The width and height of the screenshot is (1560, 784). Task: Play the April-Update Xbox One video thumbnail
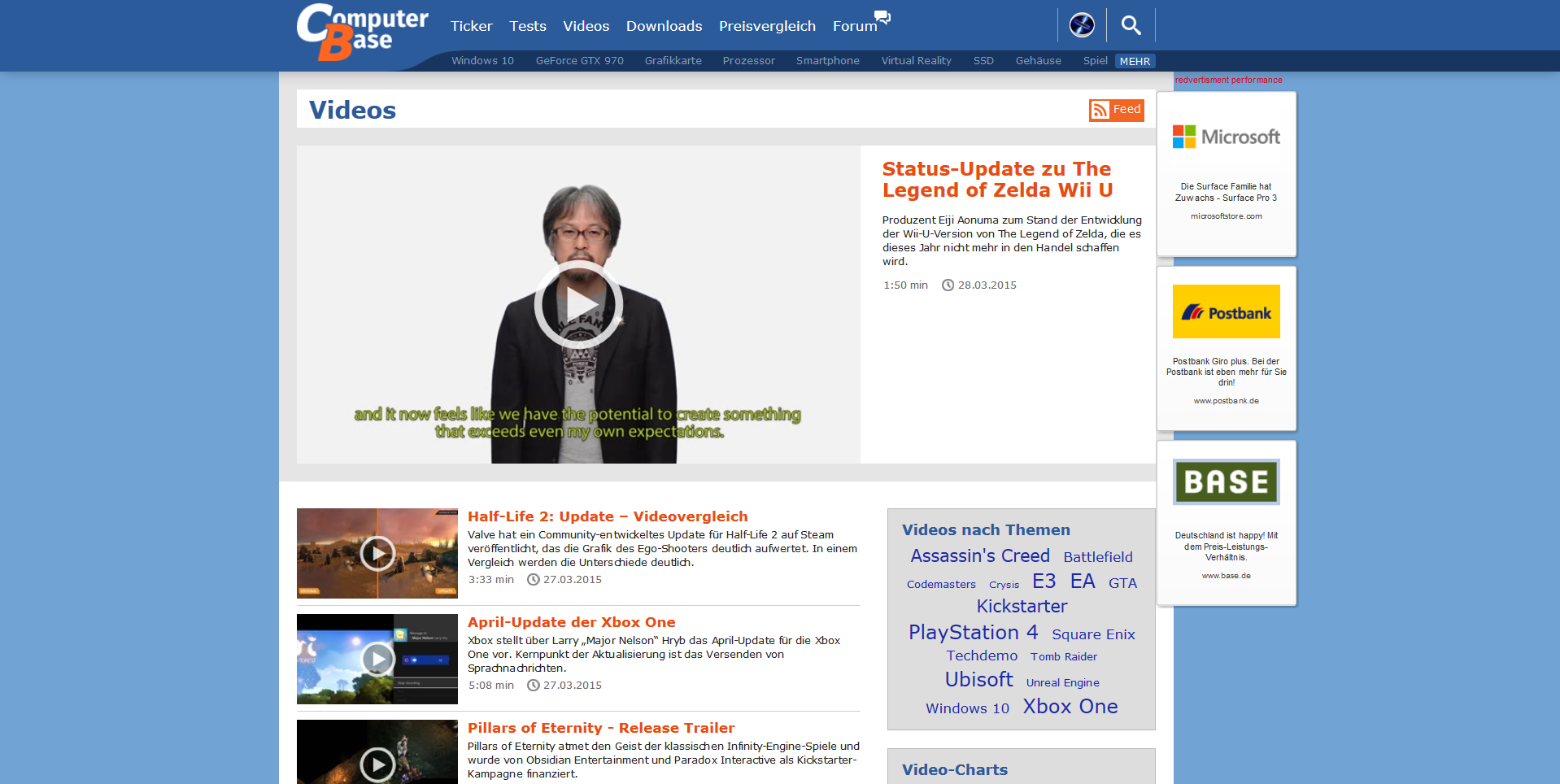(377, 659)
